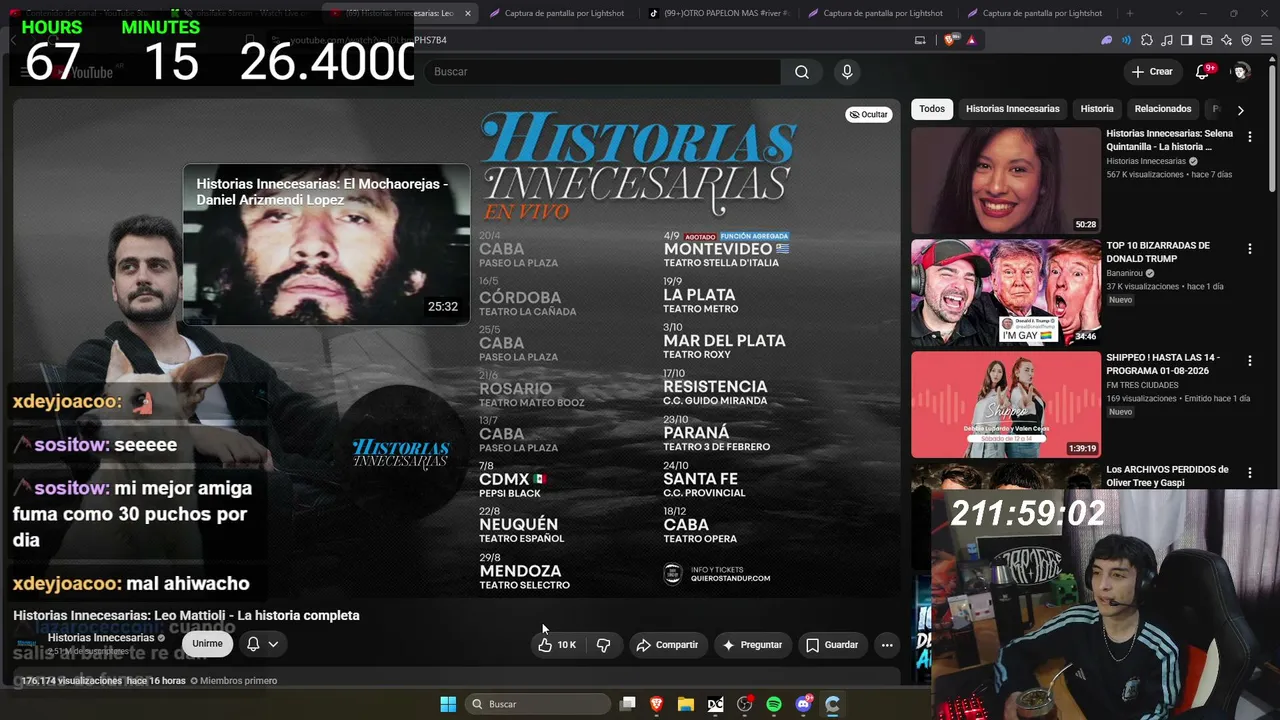Toggle the browser sidebar panel icon
Image resolution: width=1280 pixels, height=720 pixels.
click(1187, 40)
